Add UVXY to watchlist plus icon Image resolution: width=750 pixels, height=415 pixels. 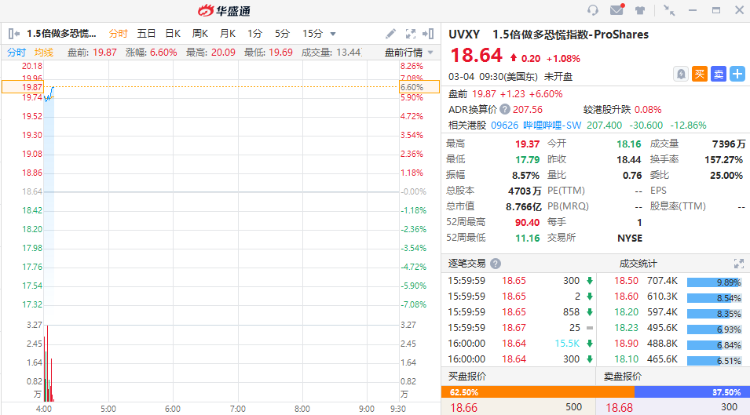pyautogui.click(x=737, y=74)
